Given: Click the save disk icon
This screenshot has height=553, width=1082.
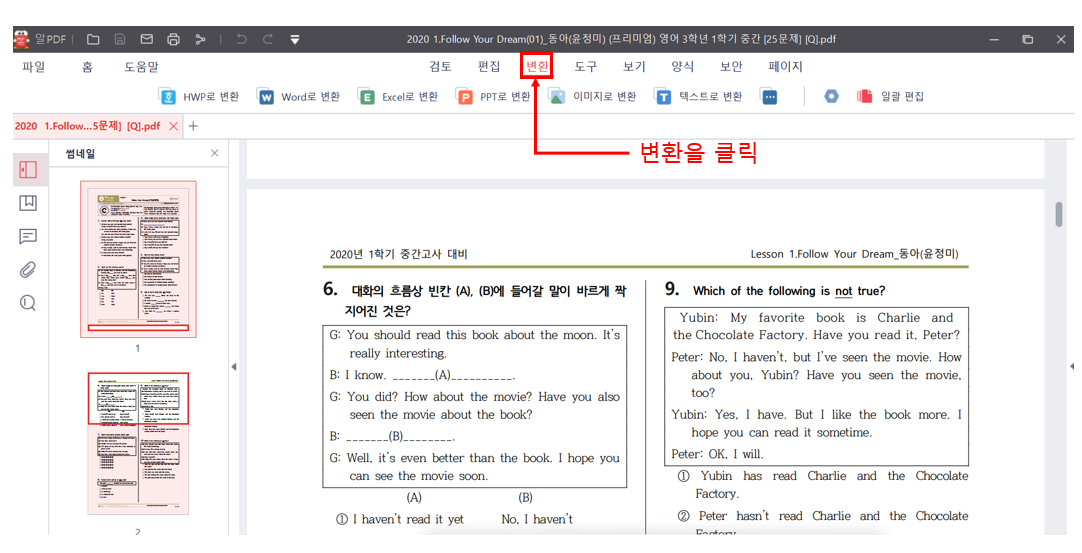Looking at the screenshot, I should pos(120,39).
